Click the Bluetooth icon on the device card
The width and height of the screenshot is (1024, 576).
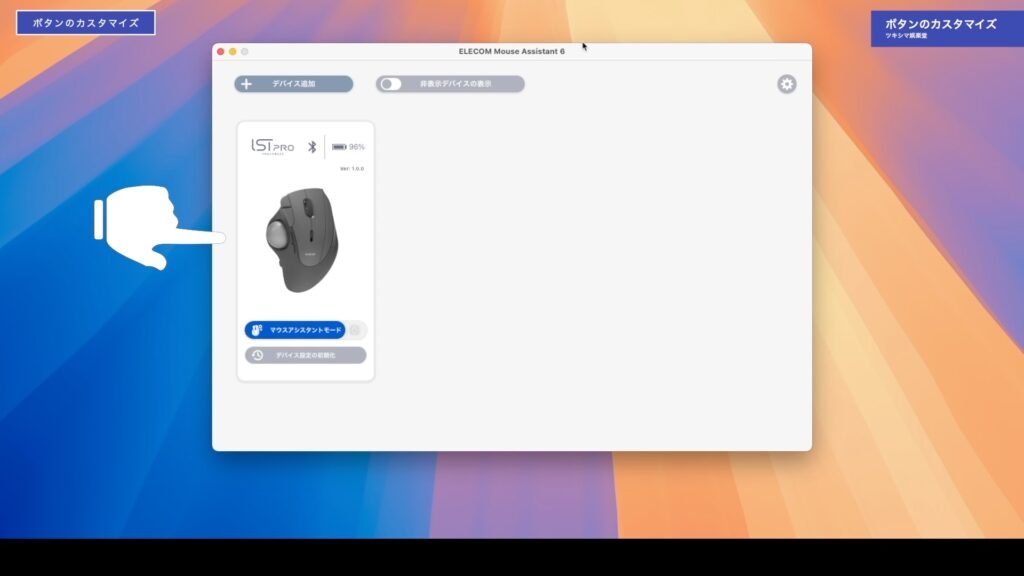pyautogui.click(x=311, y=147)
